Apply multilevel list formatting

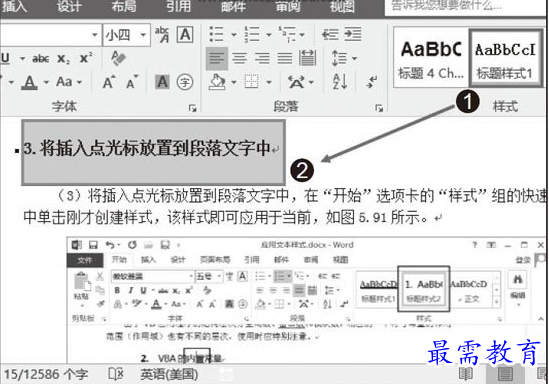(287, 34)
